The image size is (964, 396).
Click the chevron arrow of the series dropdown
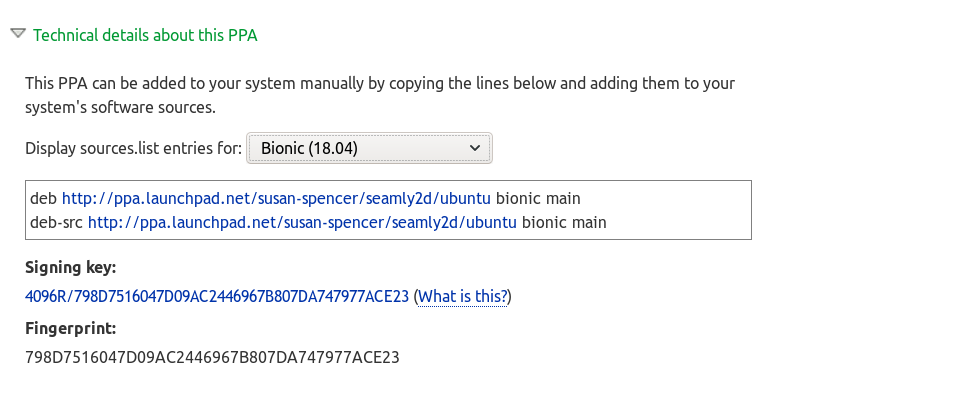tap(474, 148)
